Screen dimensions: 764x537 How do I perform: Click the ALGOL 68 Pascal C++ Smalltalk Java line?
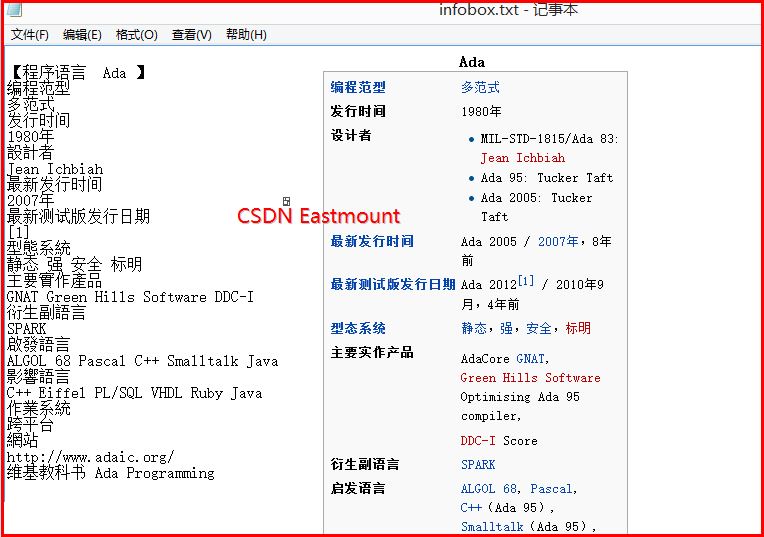coord(142,361)
